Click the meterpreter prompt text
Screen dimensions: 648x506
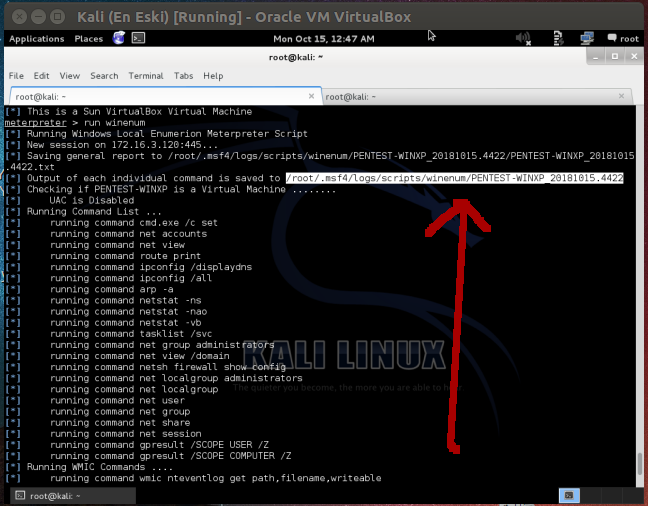[36, 123]
